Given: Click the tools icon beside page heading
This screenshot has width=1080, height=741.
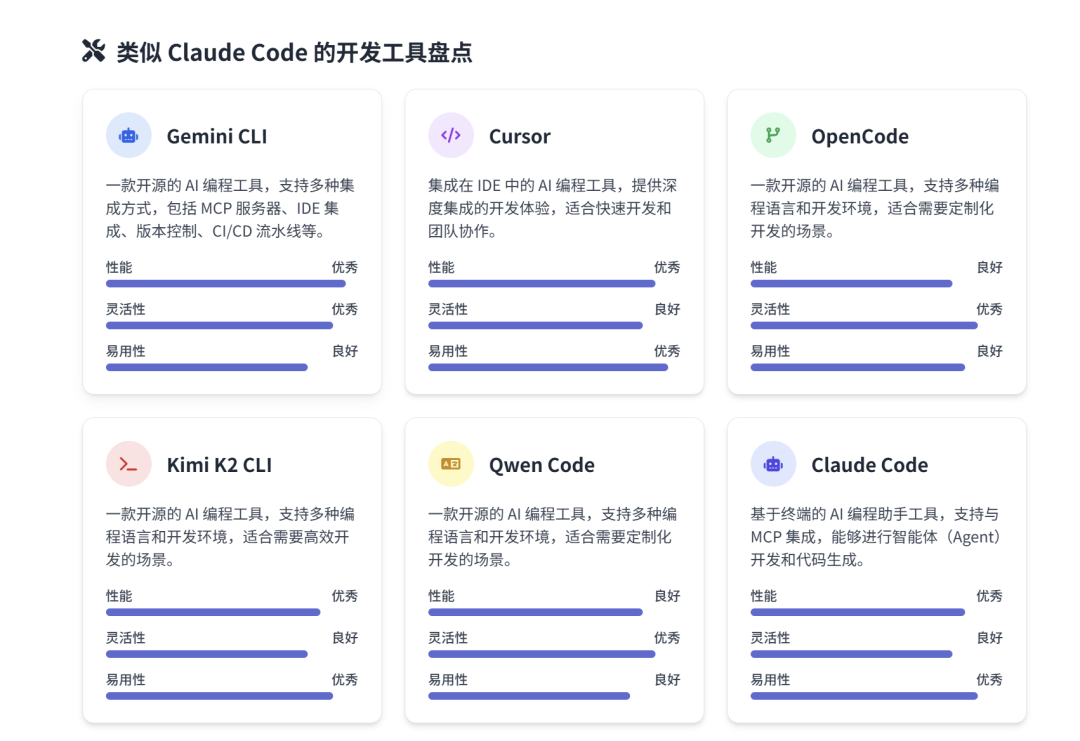Looking at the screenshot, I should [x=93, y=52].
